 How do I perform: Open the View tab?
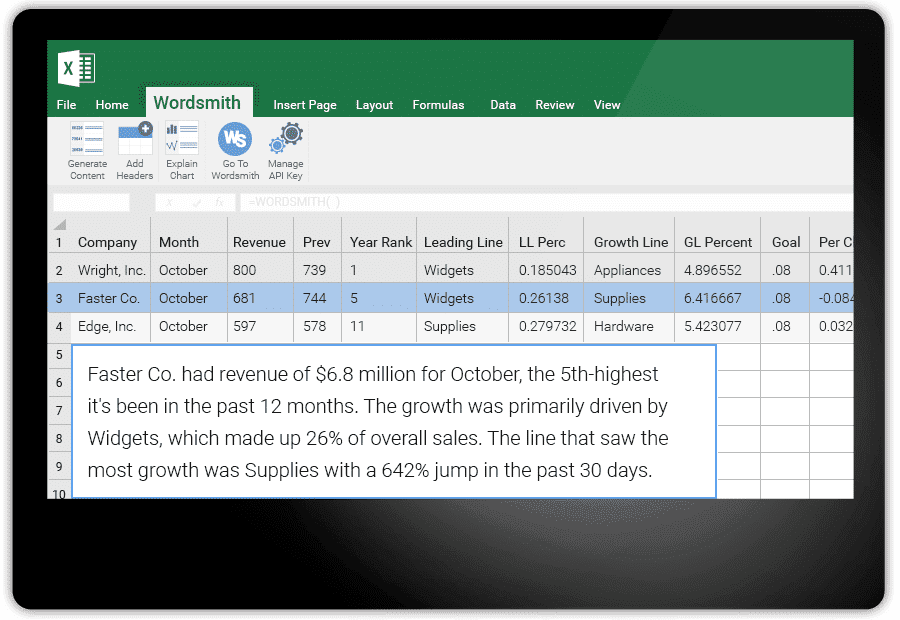pos(607,105)
